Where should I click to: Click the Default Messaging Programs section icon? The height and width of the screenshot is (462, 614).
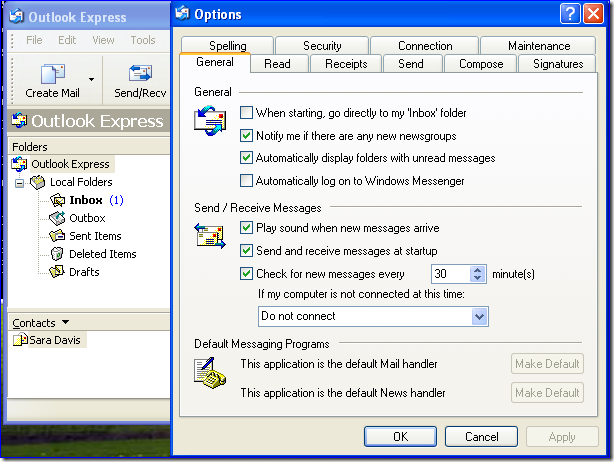coord(210,373)
